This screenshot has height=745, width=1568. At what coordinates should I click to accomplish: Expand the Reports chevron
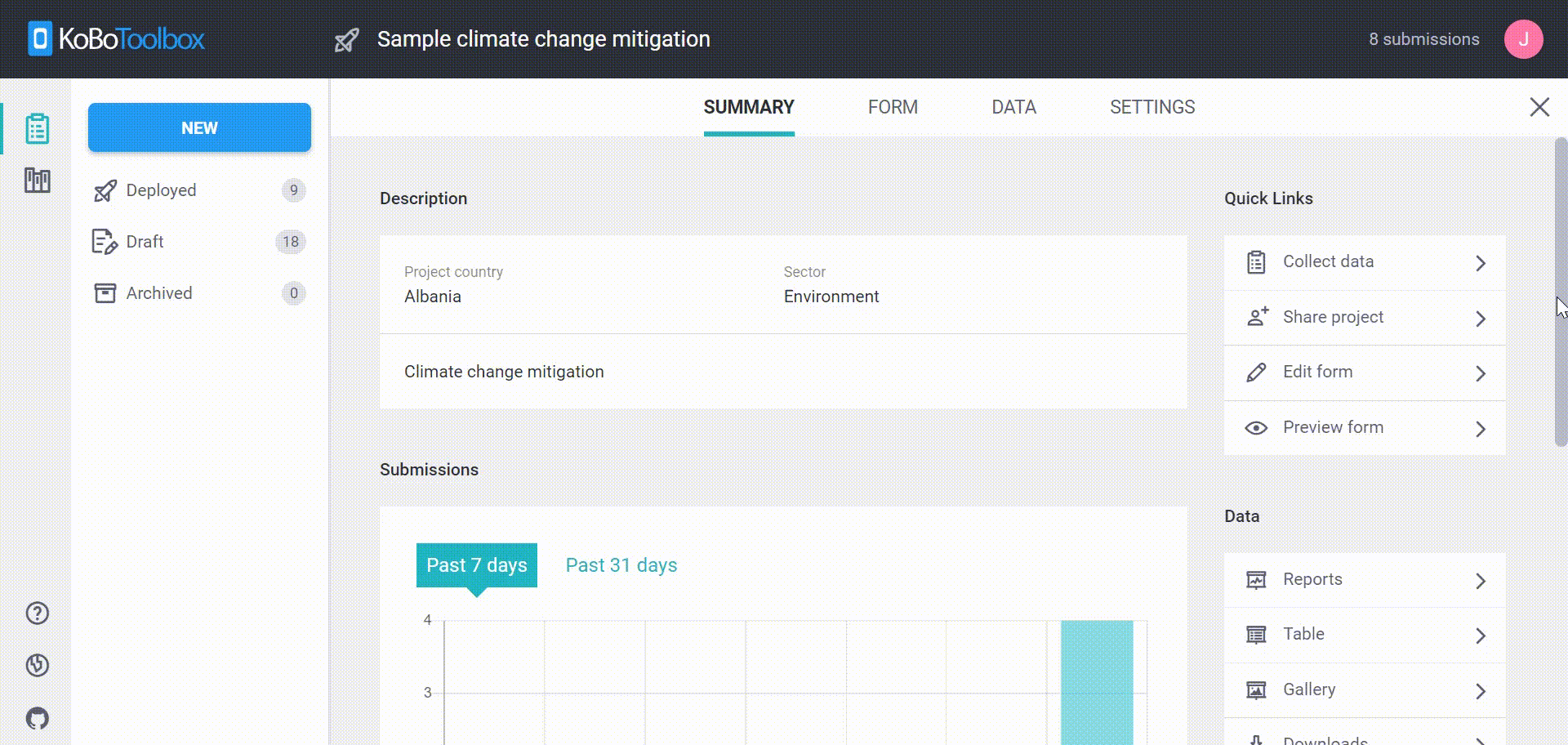point(1481,581)
